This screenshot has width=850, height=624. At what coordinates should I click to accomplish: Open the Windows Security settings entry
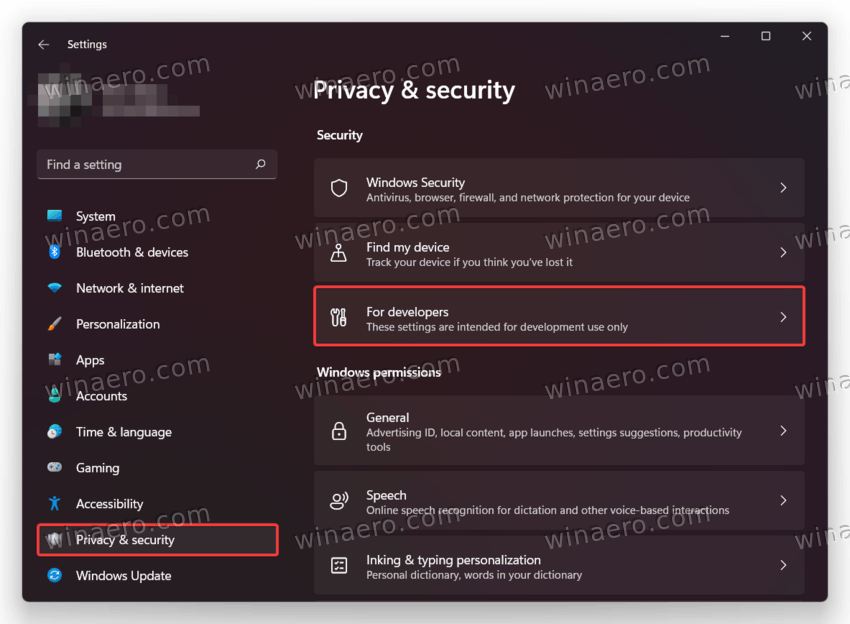(x=560, y=189)
